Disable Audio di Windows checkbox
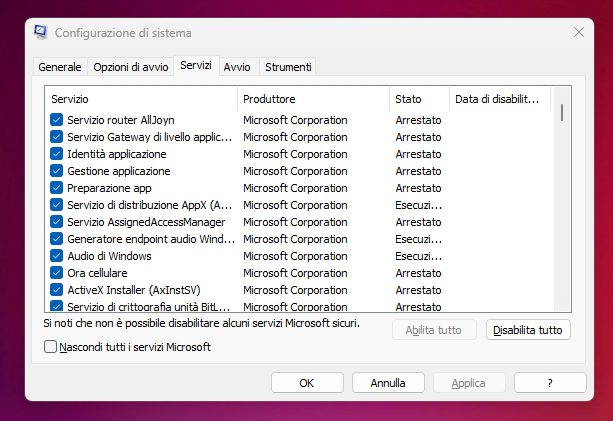 [x=56, y=256]
